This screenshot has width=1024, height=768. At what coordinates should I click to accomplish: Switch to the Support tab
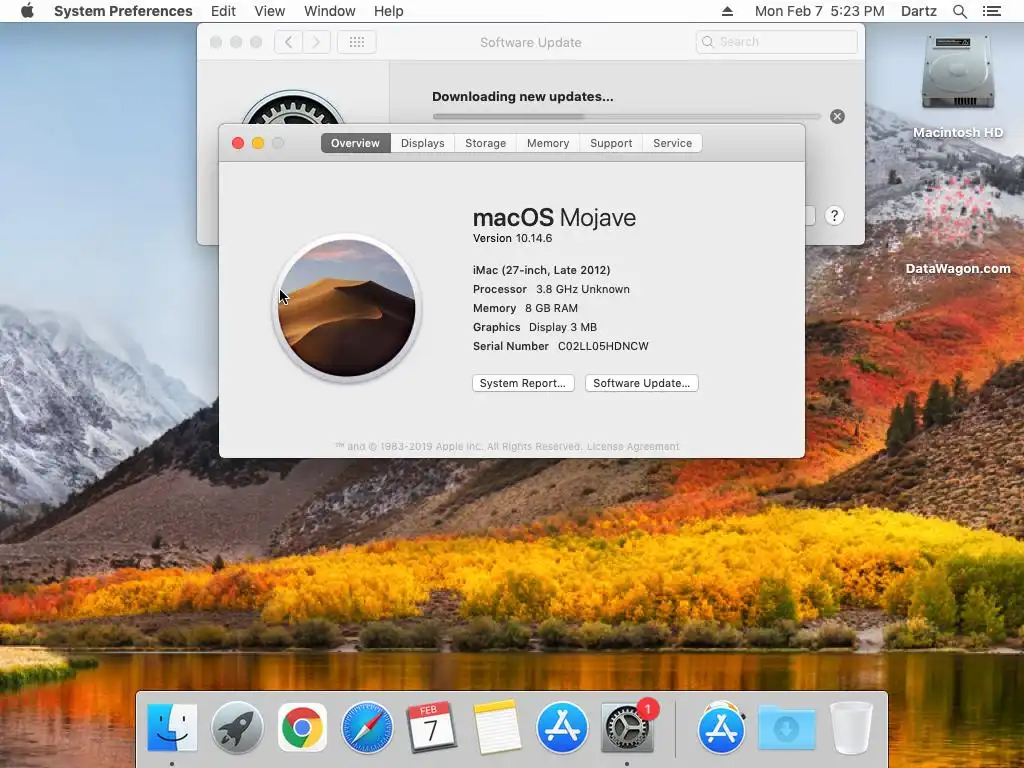click(x=611, y=143)
